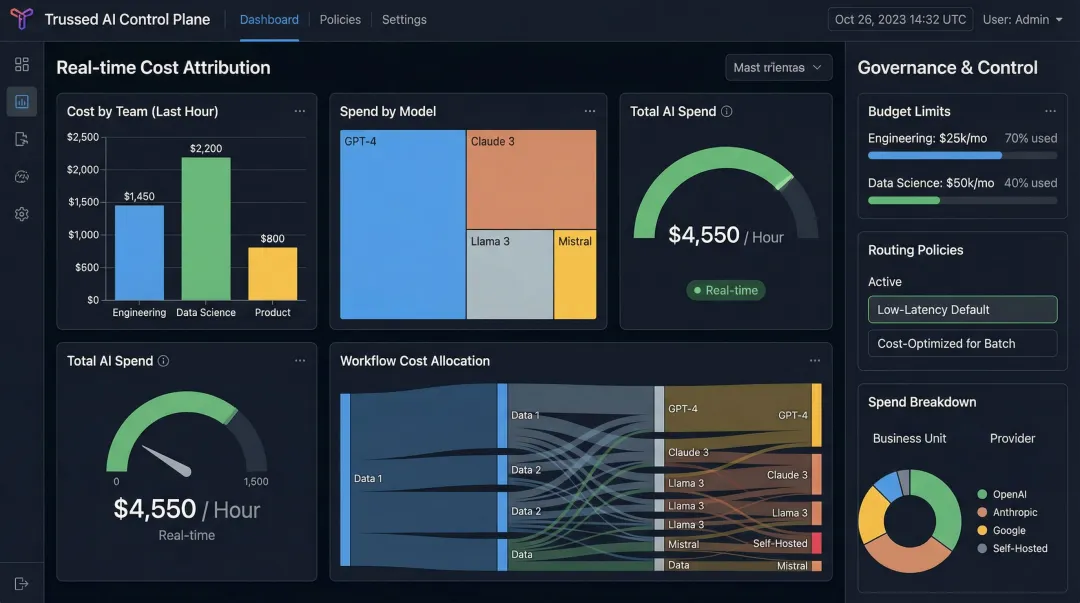The height and width of the screenshot is (603, 1080).
Task: Select the Low-Latency Default routing policy
Action: point(962,309)
